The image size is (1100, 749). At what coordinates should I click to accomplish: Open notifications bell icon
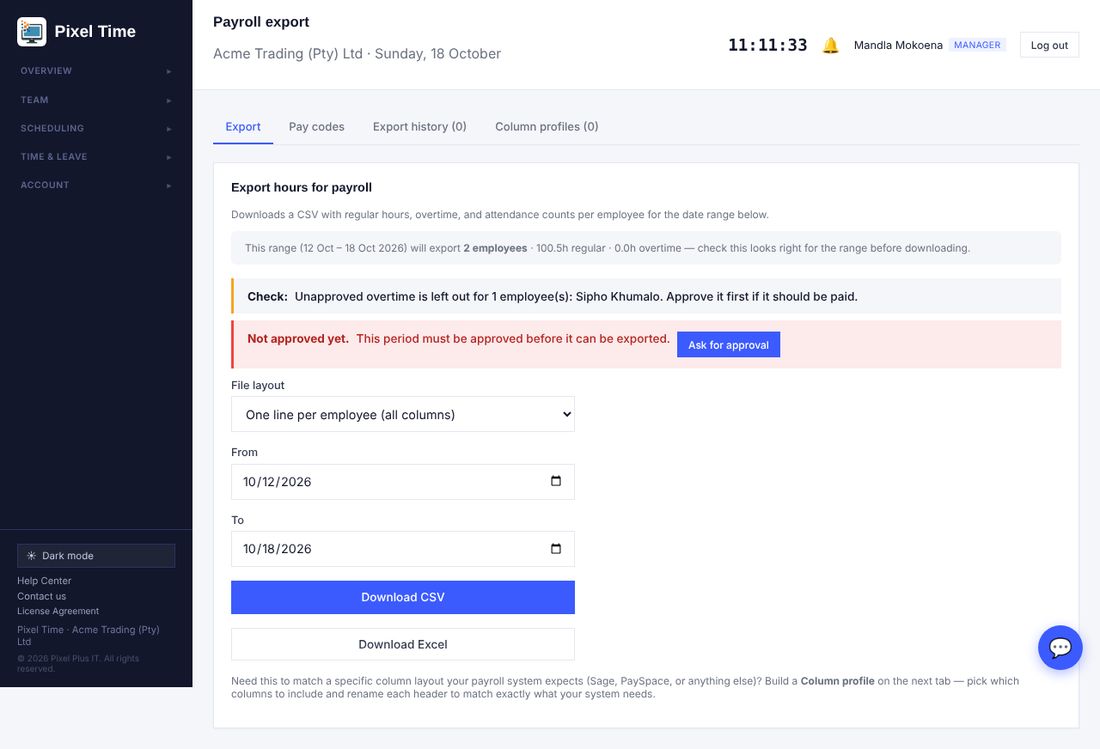[x=831, y=46]
